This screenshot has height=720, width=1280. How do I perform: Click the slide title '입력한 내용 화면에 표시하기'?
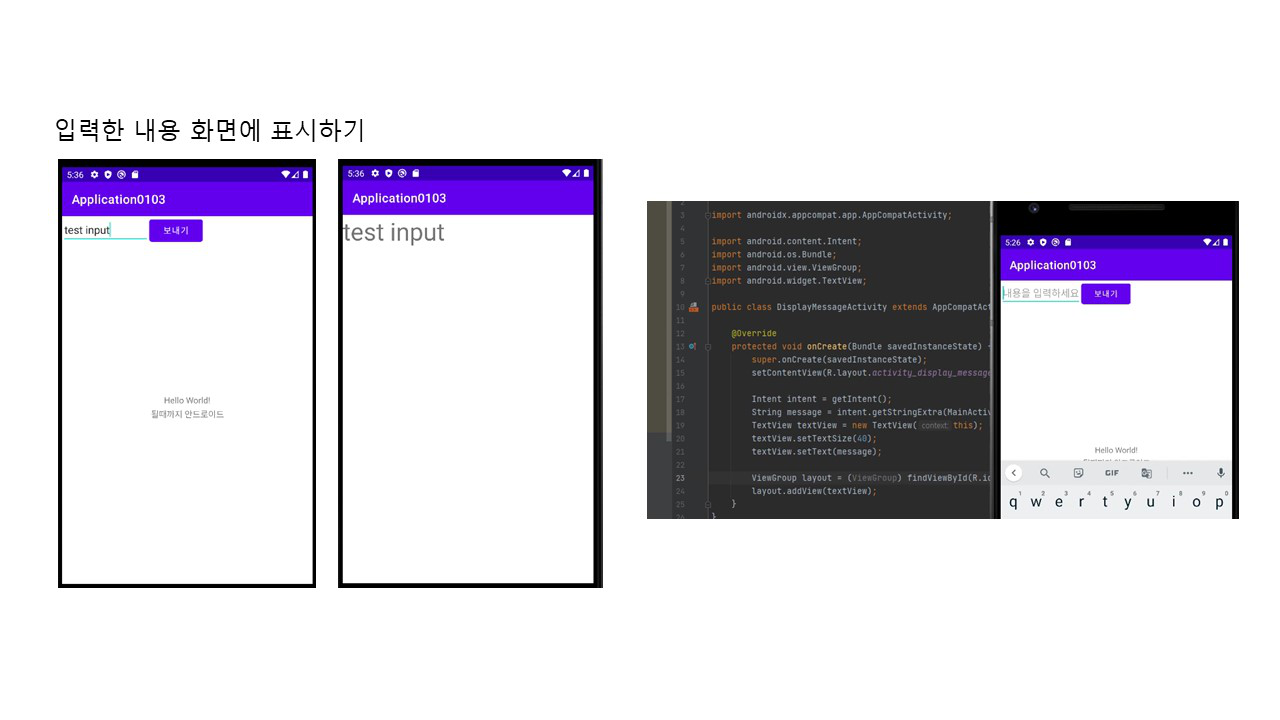pos(210,130)
